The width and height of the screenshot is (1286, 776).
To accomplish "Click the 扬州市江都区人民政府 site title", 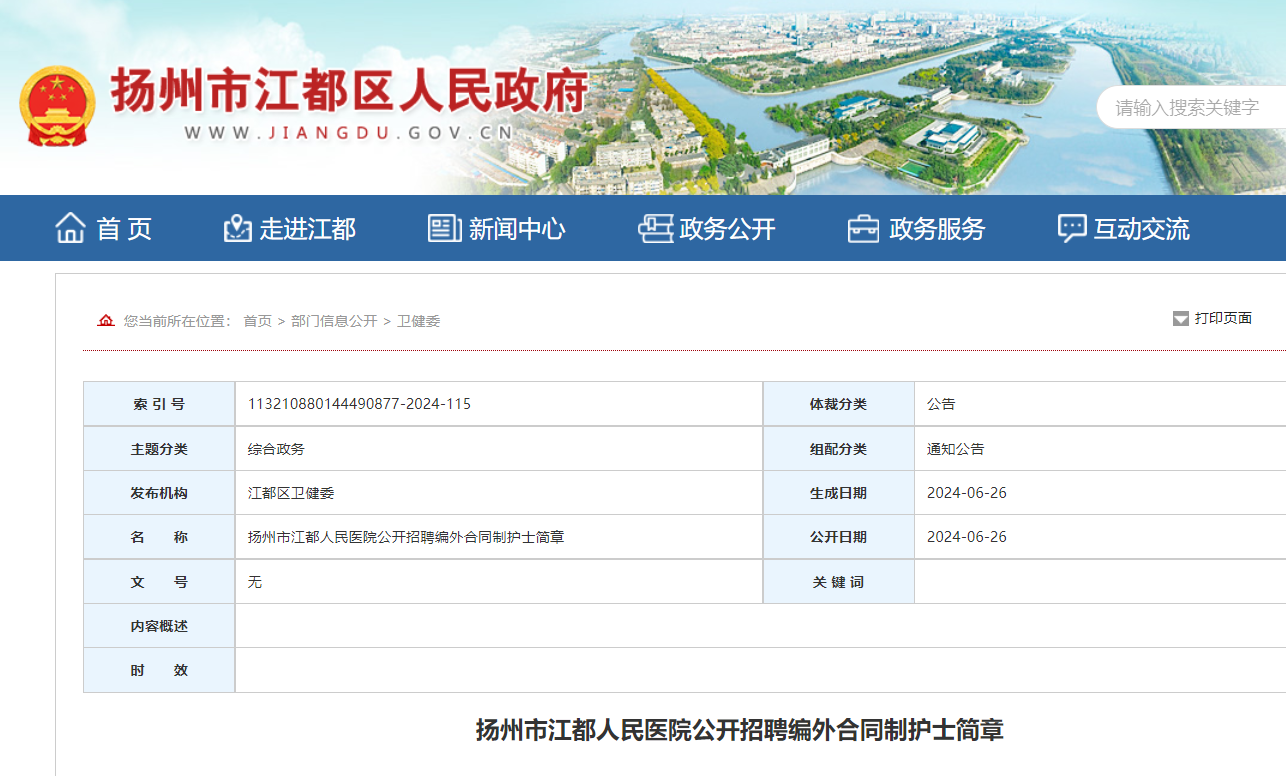I will [x=349, y=92].
